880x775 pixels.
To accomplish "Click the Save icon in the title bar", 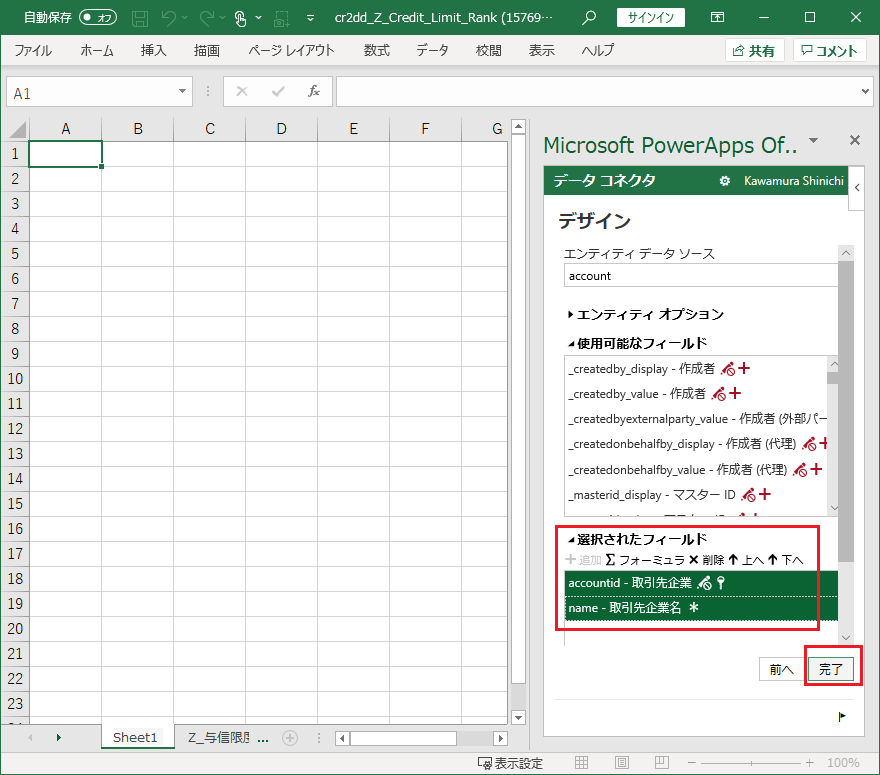I will tap(140, 18).
